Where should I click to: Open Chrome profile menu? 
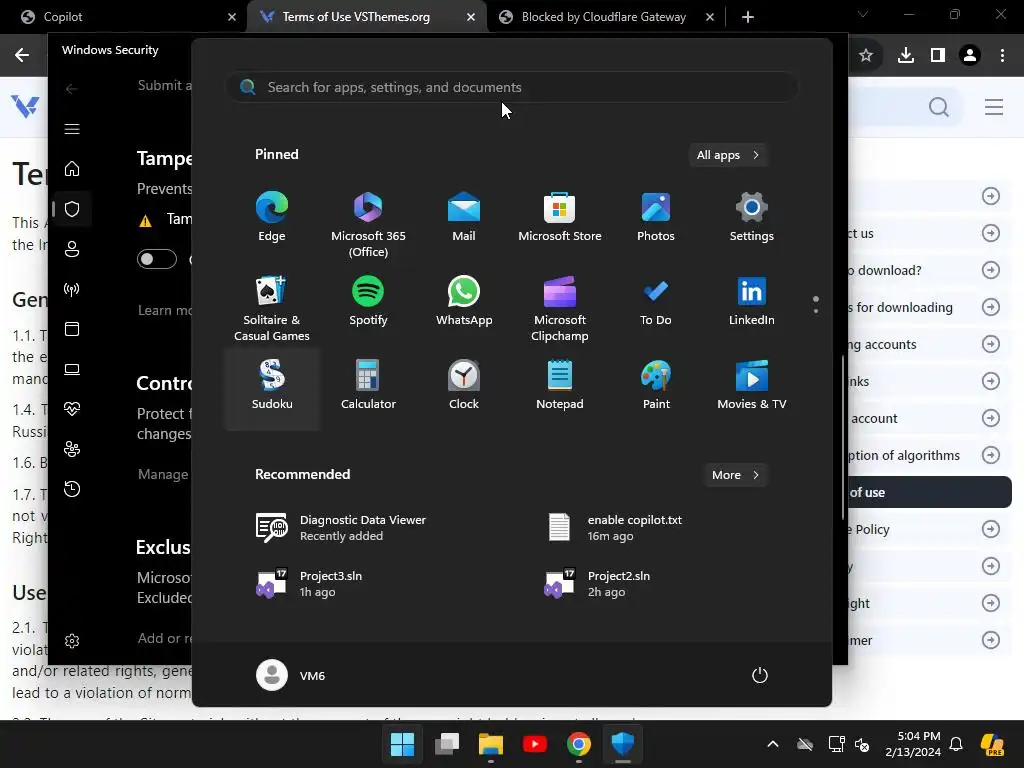click(970, 56)
